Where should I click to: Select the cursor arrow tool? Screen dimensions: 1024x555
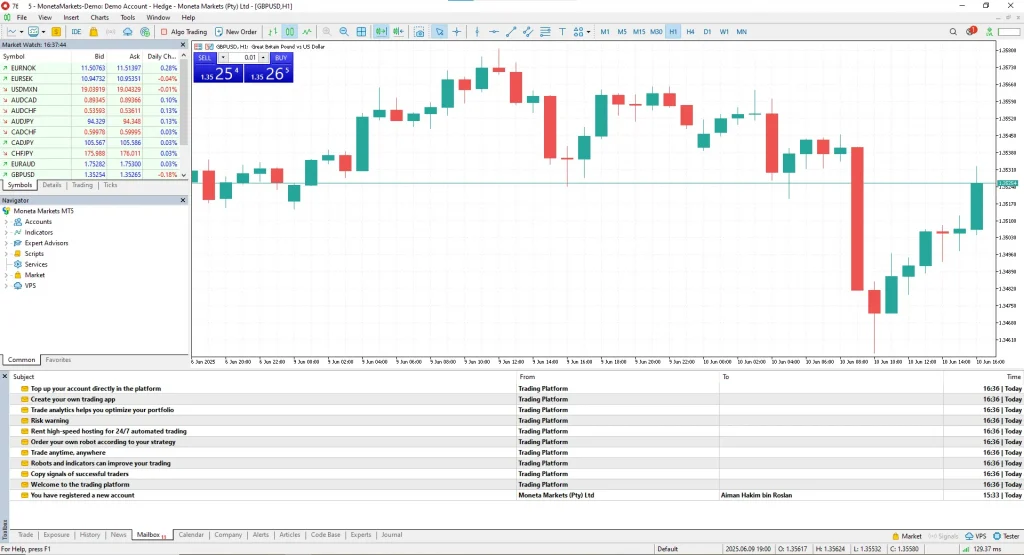[440, 31]
